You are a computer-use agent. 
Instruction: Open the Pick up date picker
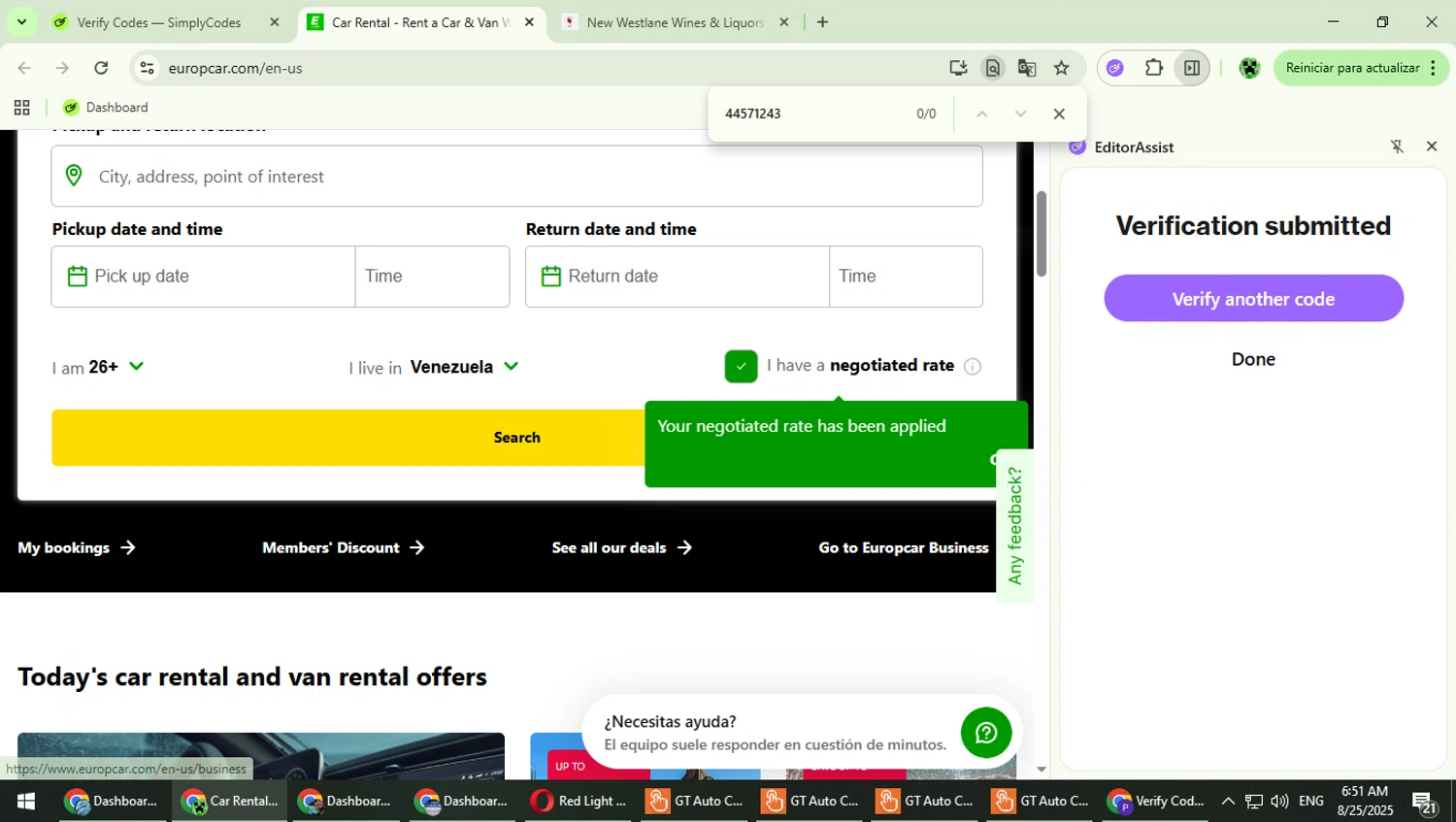[x=203, y=277]
